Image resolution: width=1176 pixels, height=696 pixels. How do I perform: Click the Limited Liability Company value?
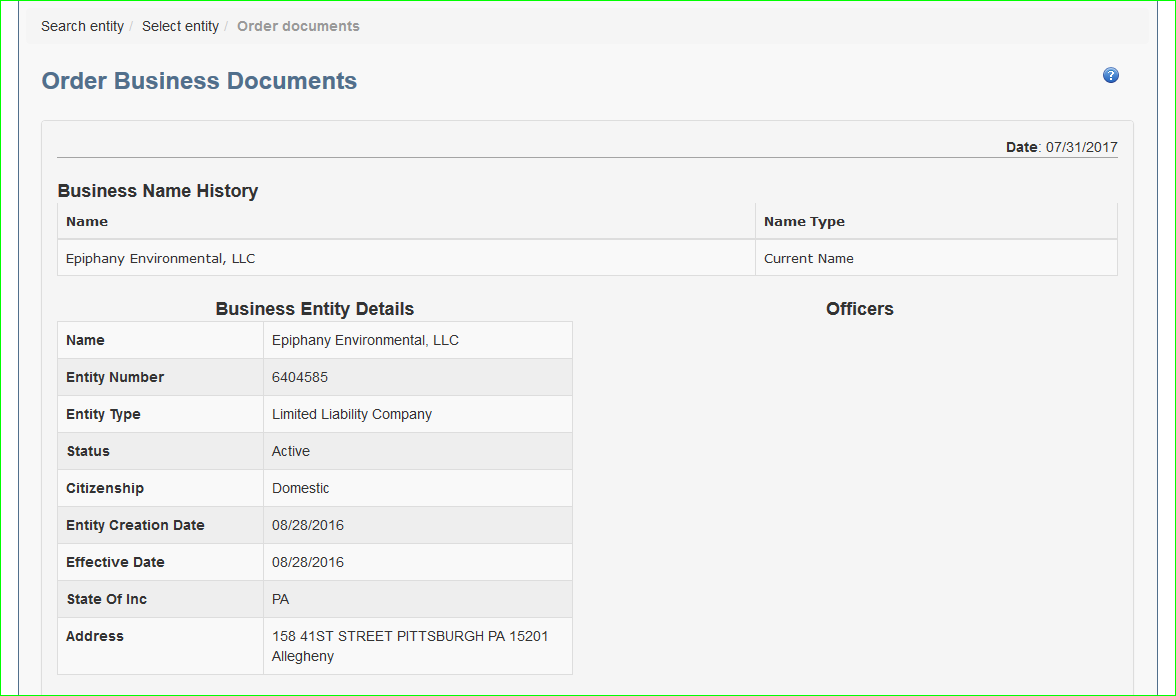tap(352, 414)
